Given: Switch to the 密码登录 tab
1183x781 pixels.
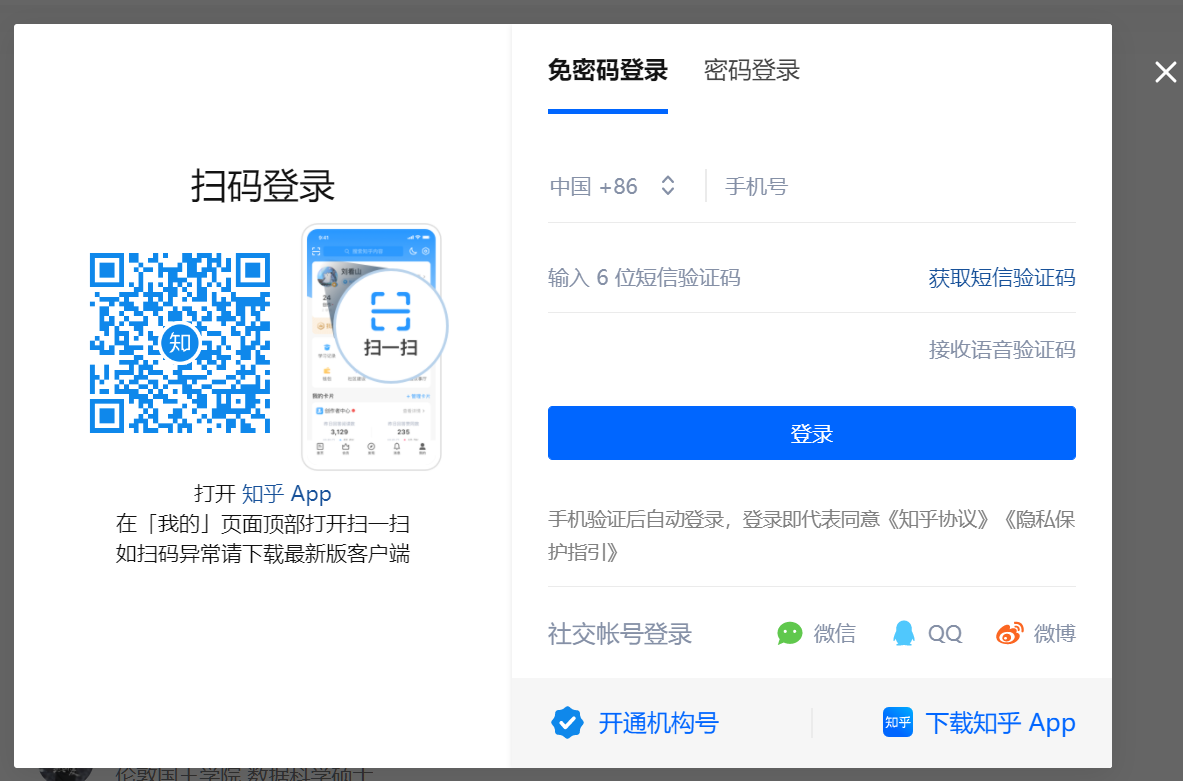Looking at the screenshot, I should [751, 70].
